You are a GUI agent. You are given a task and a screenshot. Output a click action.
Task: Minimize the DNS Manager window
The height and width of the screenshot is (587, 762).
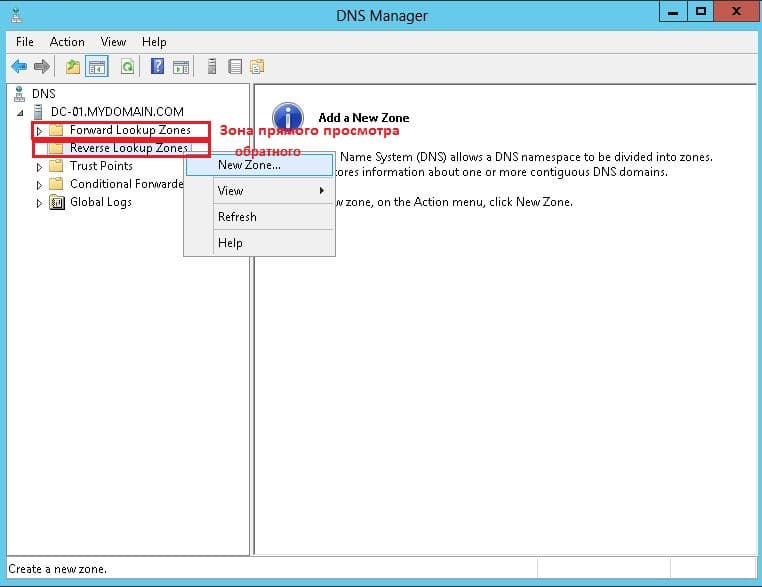pyautogui.click(x=673, y=12)
